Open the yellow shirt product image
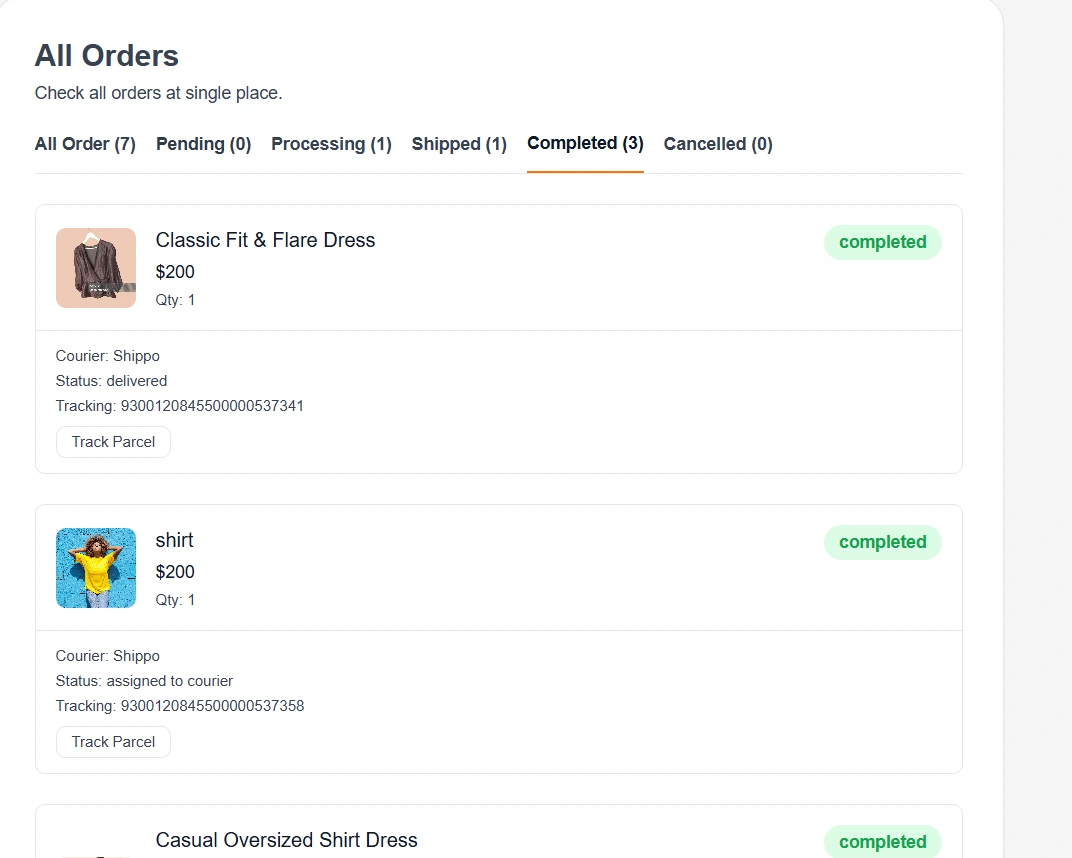The width and height of the screenshot is (1072, 858). 96,568
